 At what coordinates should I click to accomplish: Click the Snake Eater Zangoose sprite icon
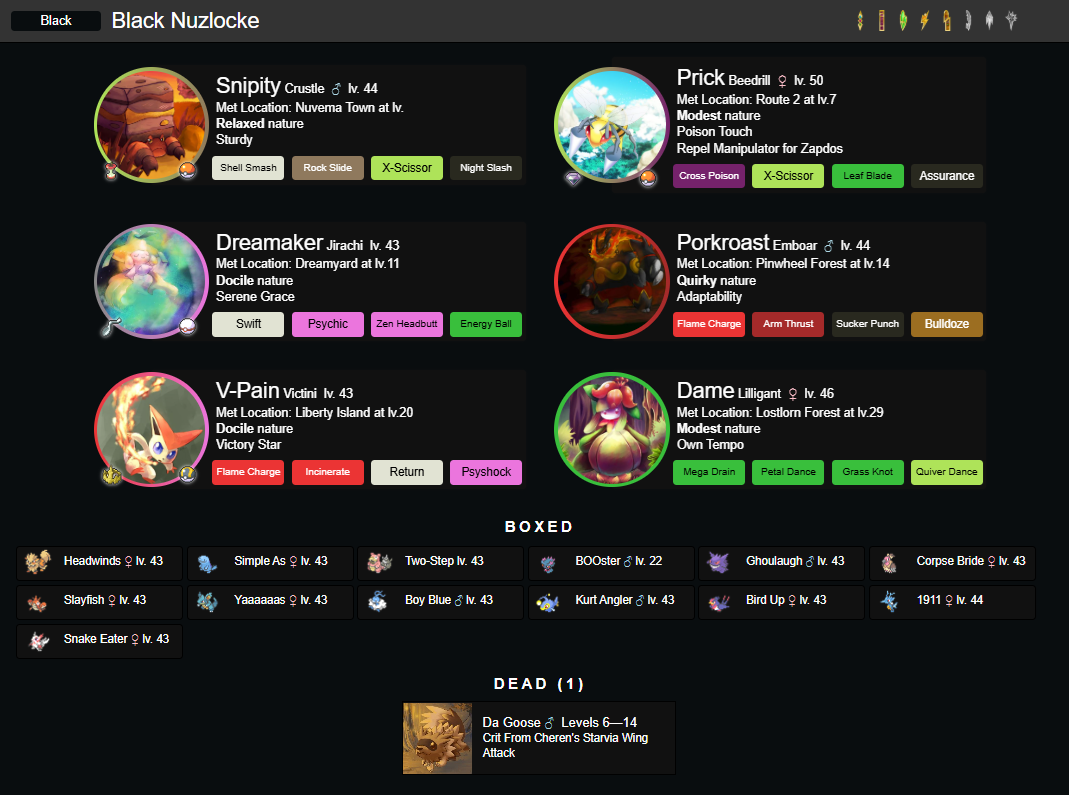coord(38,641)
